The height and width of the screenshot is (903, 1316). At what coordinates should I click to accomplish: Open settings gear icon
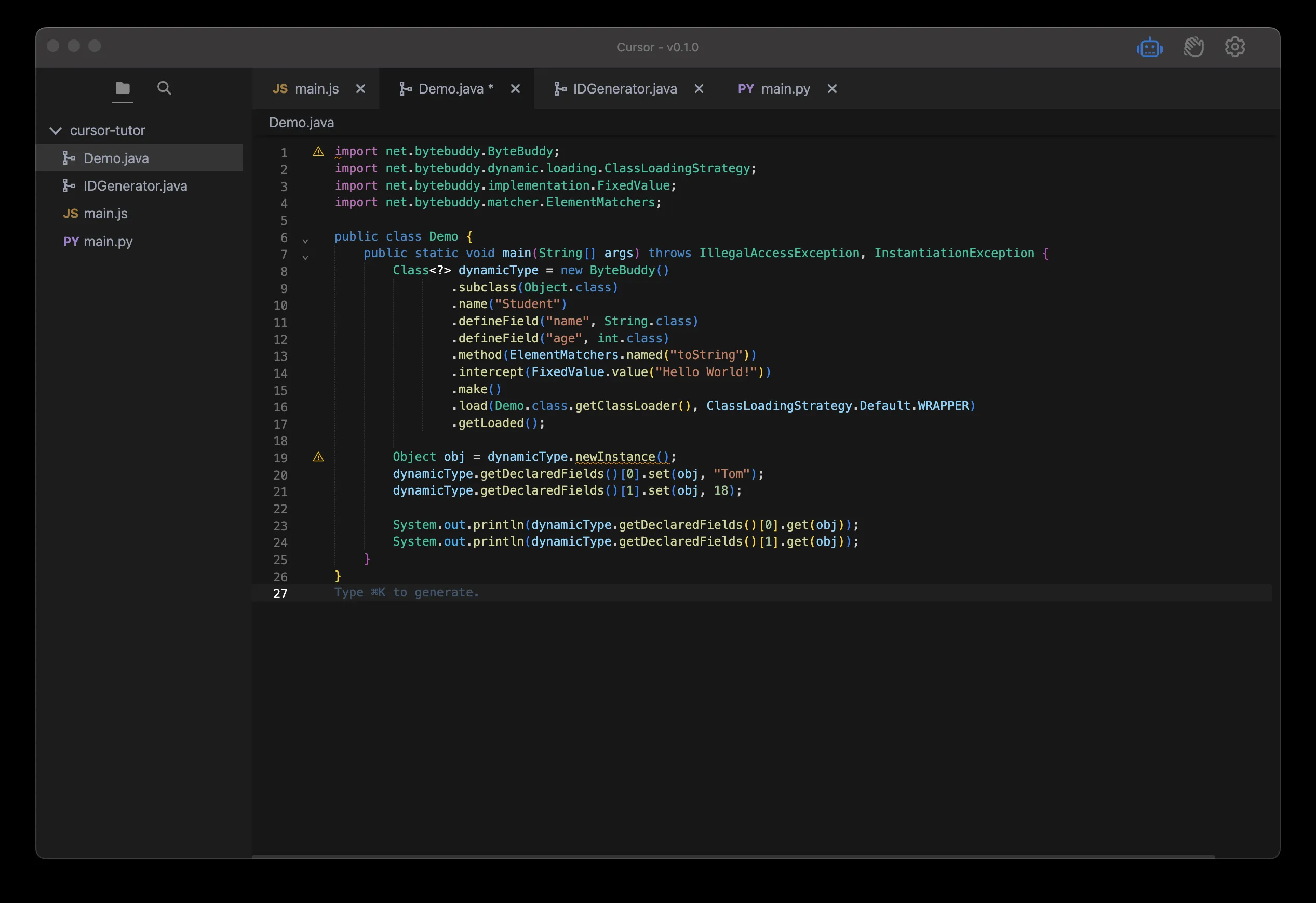point(1234,47)
